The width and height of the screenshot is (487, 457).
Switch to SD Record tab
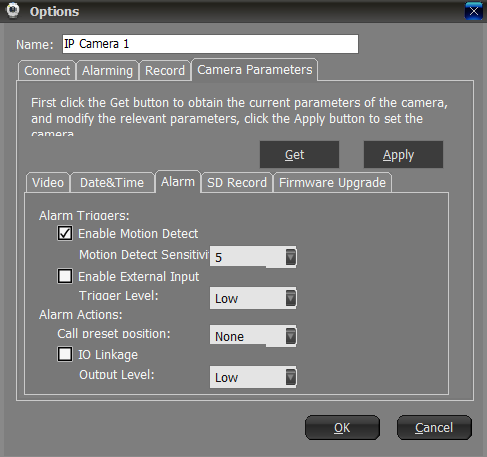click(237, 182)
